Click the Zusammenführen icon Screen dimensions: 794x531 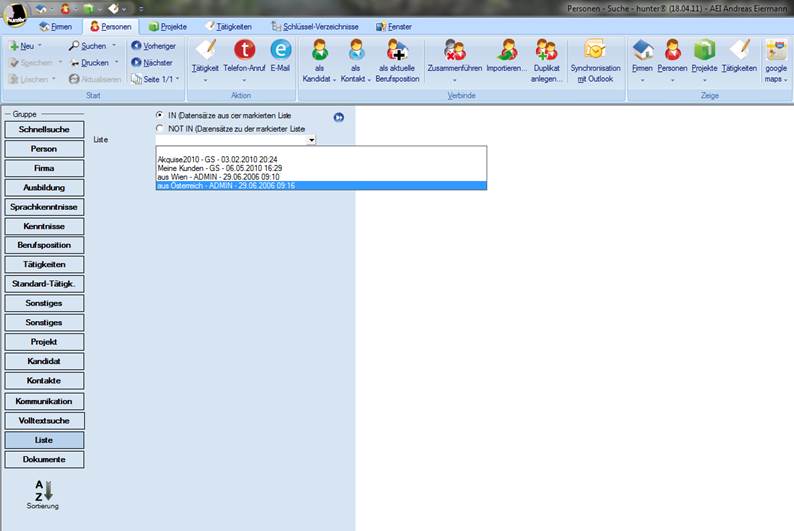[x=455, y=51]
